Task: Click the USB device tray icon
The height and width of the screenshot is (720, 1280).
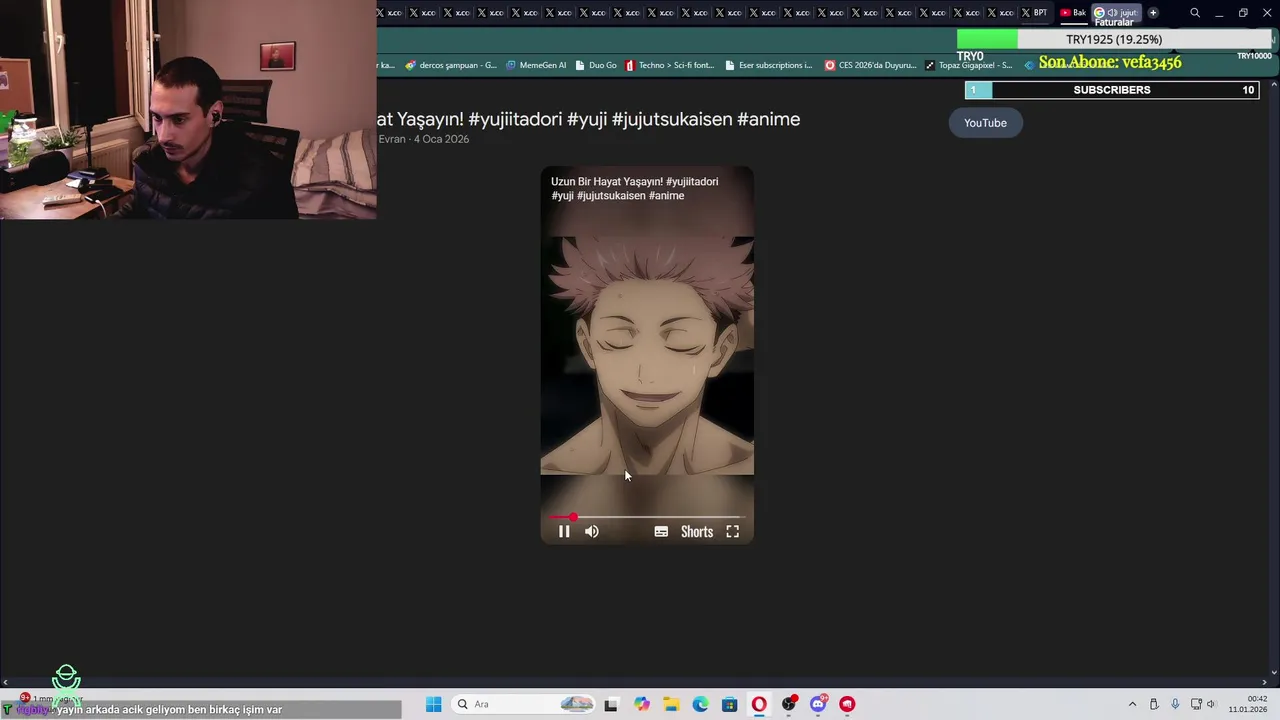Action: tap(1154, 704)
